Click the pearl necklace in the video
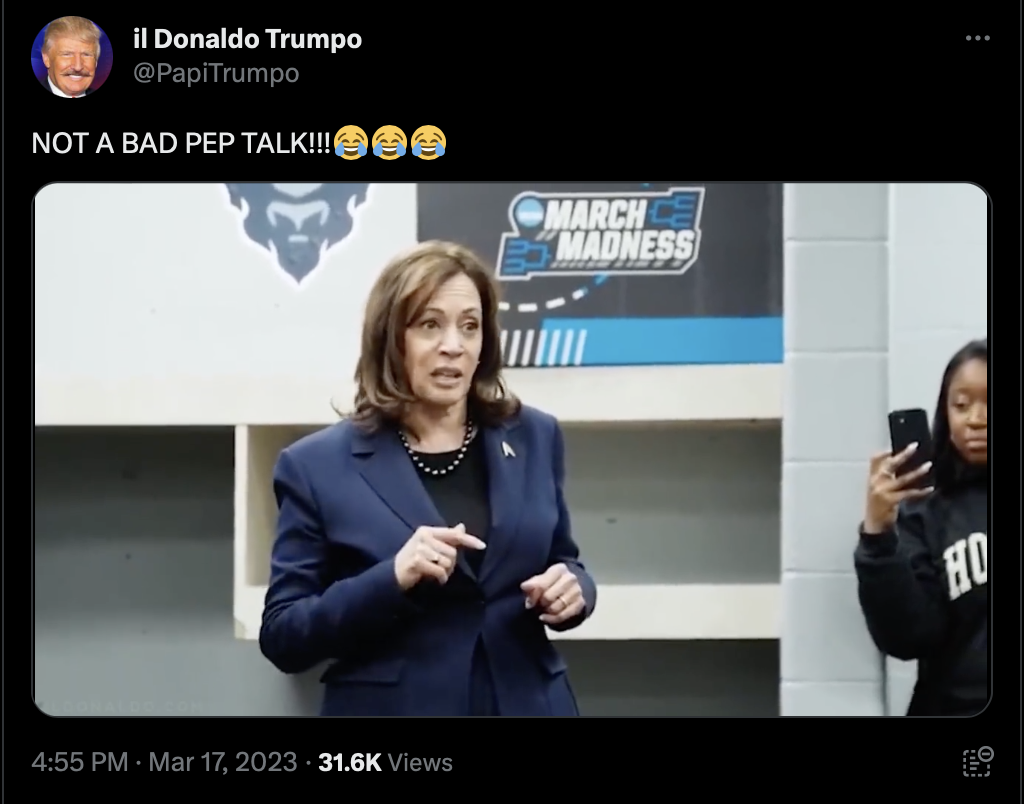This screenshot has width=1024, height=804. tap(437, 453)
